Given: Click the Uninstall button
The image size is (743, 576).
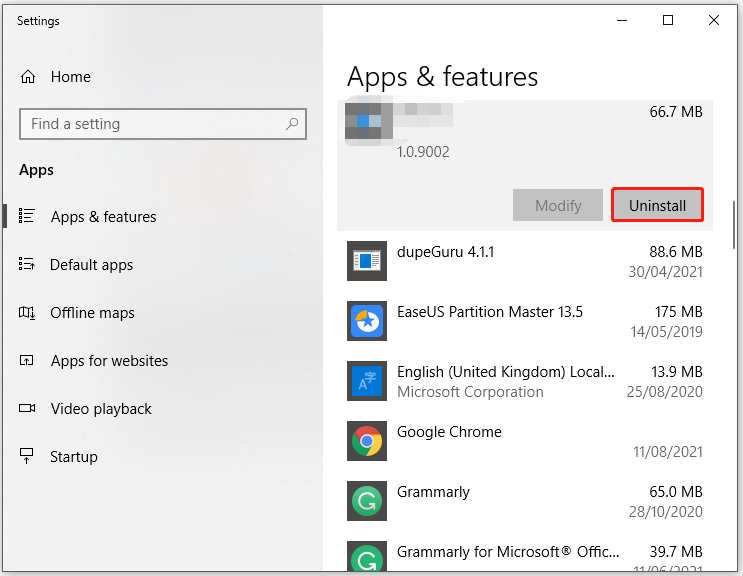Looking at the screenshot, I should coord(657,205).
